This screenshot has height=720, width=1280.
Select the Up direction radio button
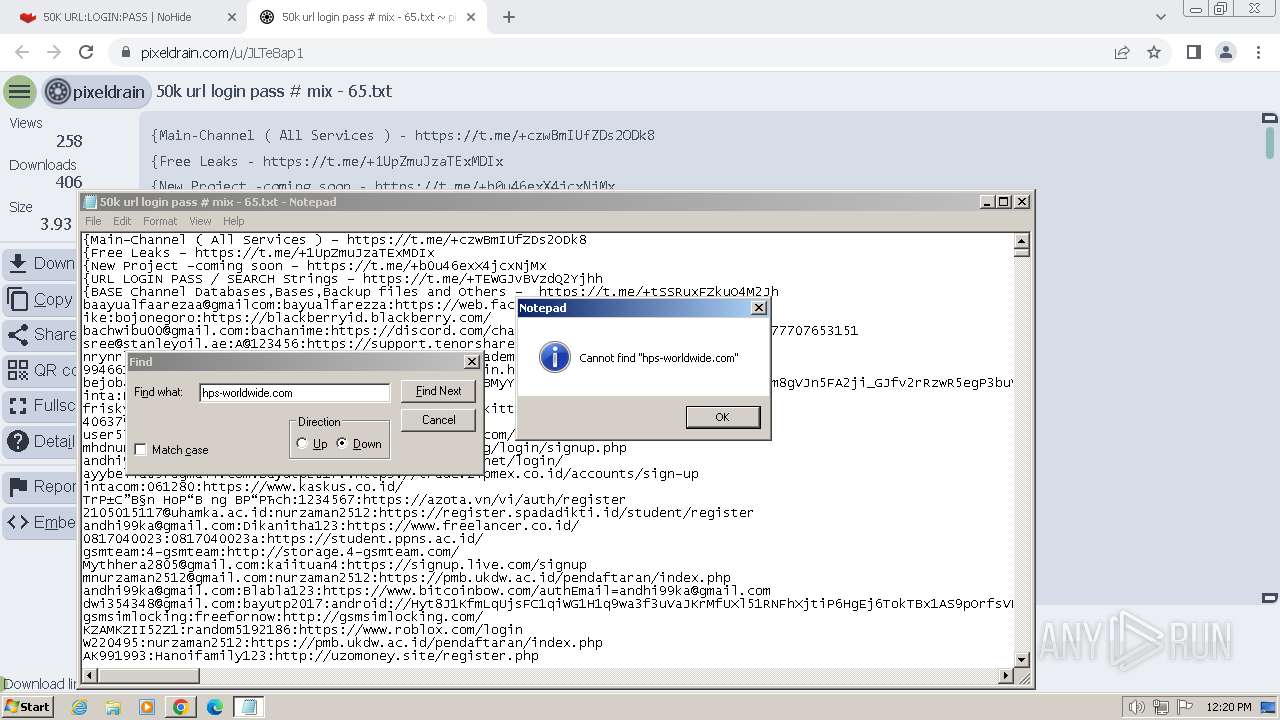tap(302, 444)
